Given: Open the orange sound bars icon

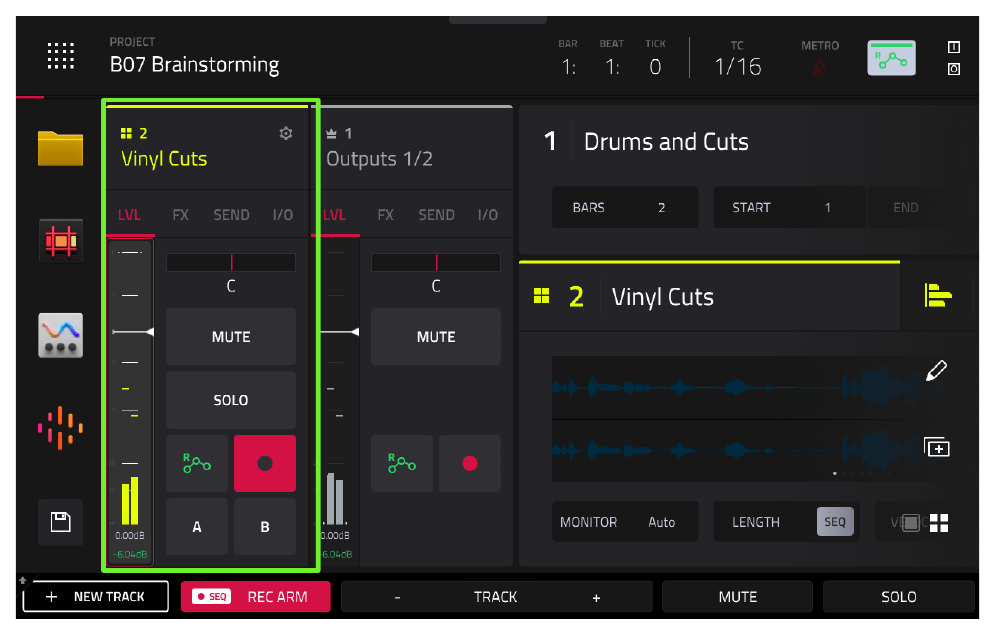Looking at the screenshot, I should [60, 428].
